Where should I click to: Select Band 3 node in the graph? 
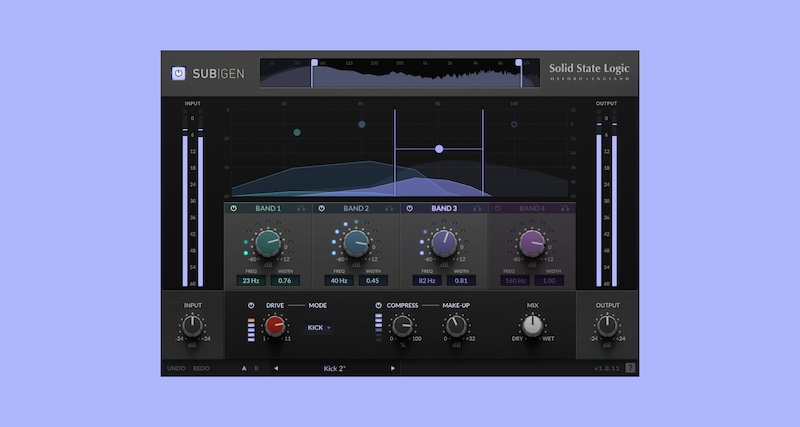[439, 149]
